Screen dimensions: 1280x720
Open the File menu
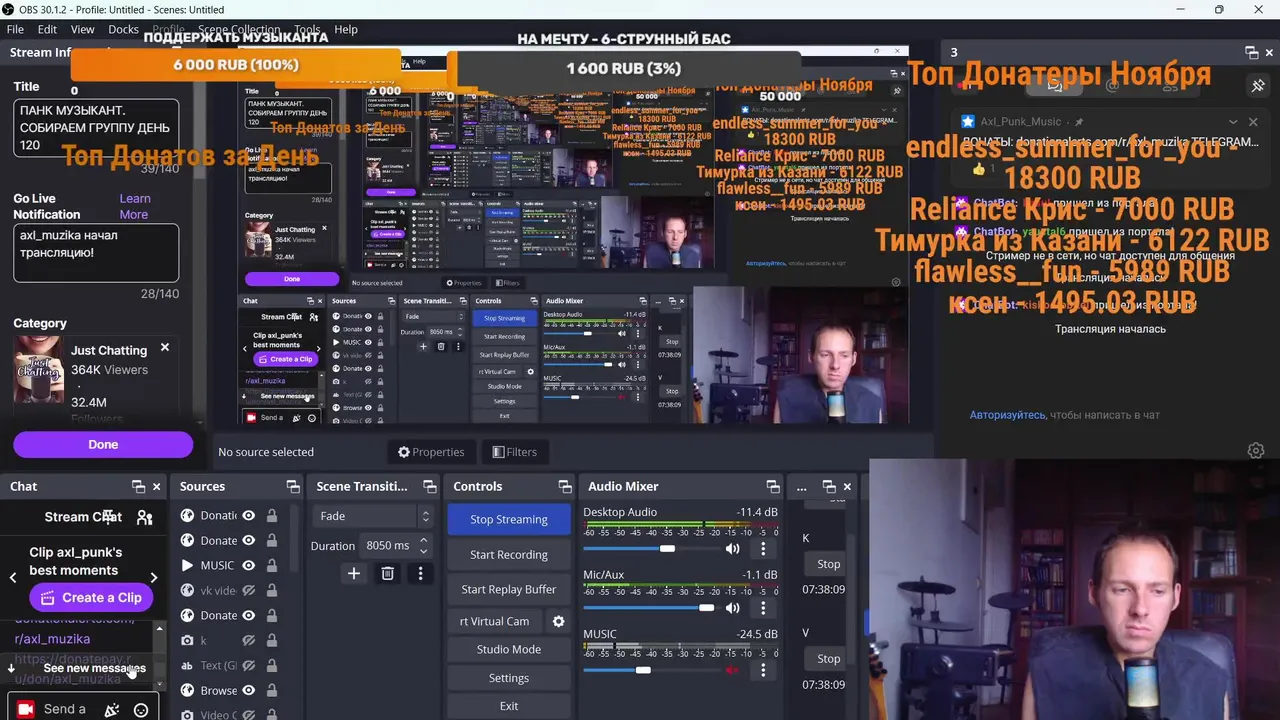pos(15,29)
